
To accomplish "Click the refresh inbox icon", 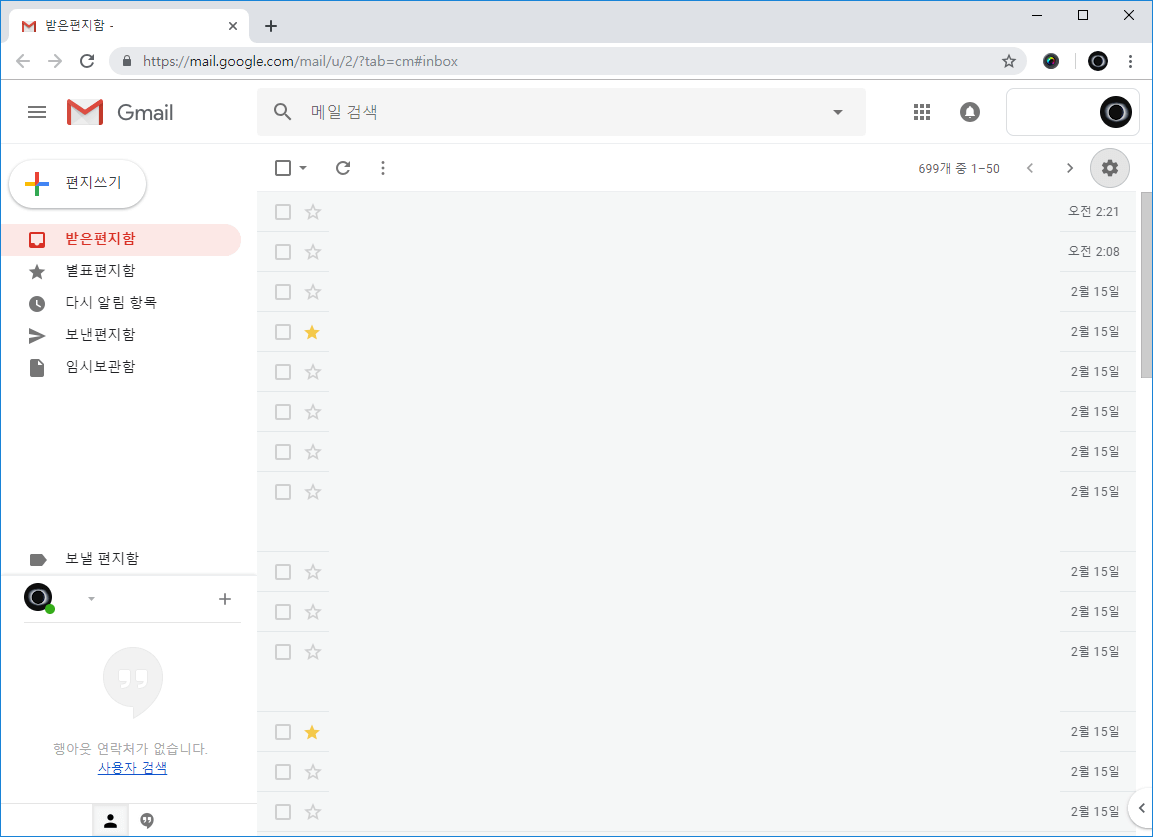I will coord(343,168).
